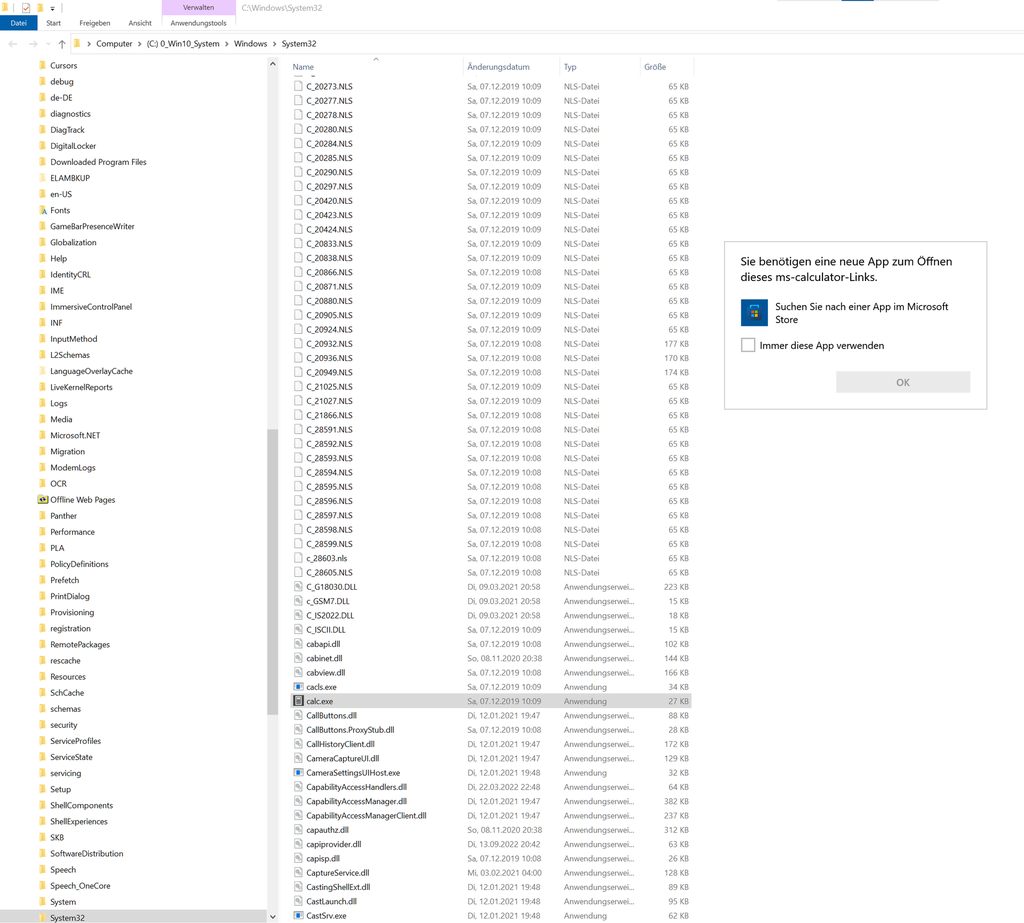Image resolution: width=1024 pixels, height=923 pixels.
Task: Click the Properties icon on the quick access toolbar
Action: [26, 8]
